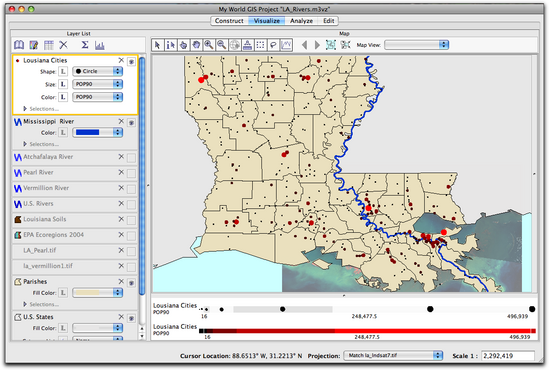
Task: Remove the Lousiana Cities layer X
Action: point(121,60)
